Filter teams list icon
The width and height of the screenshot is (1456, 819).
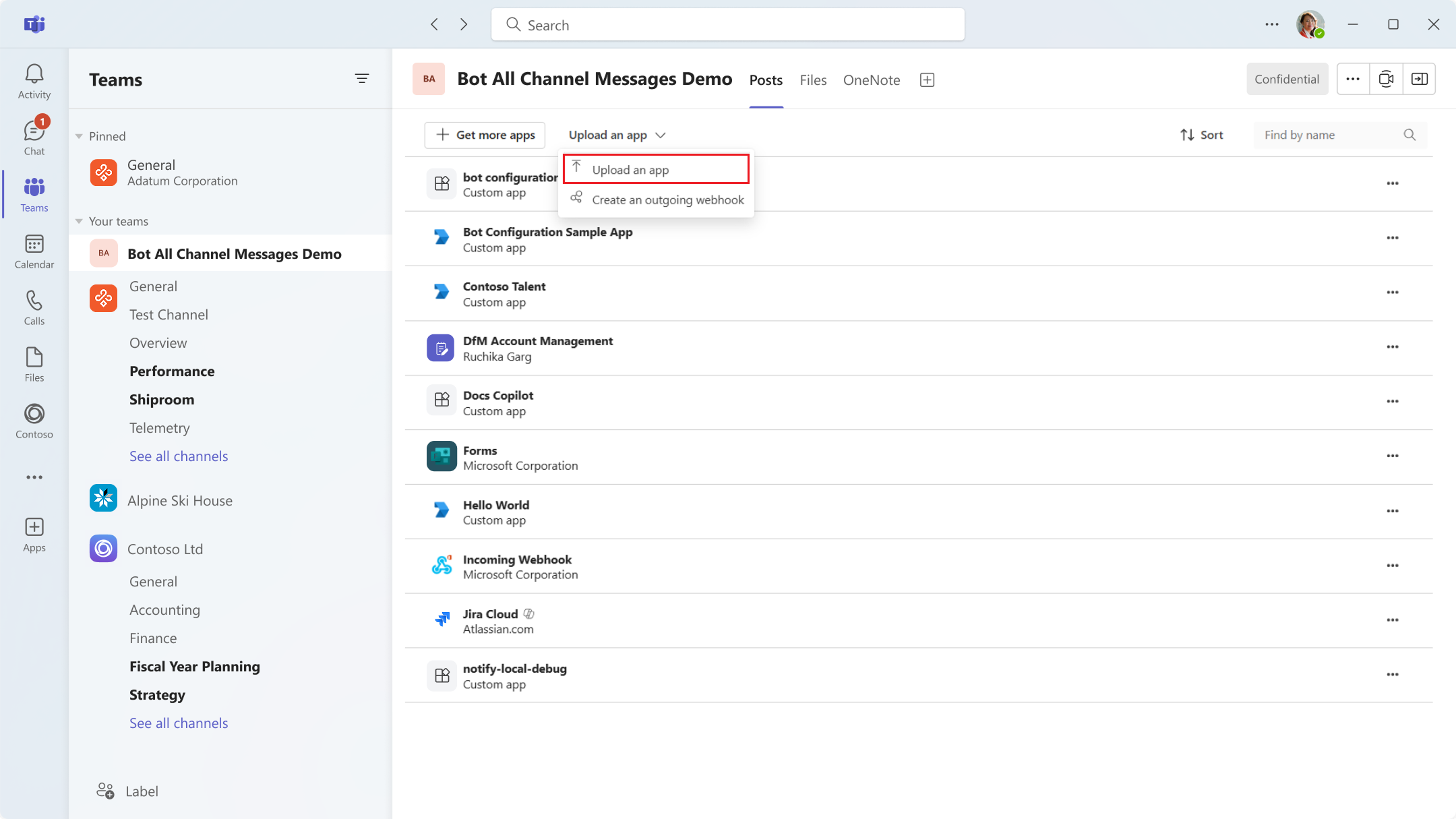click(x=362, y=79)
